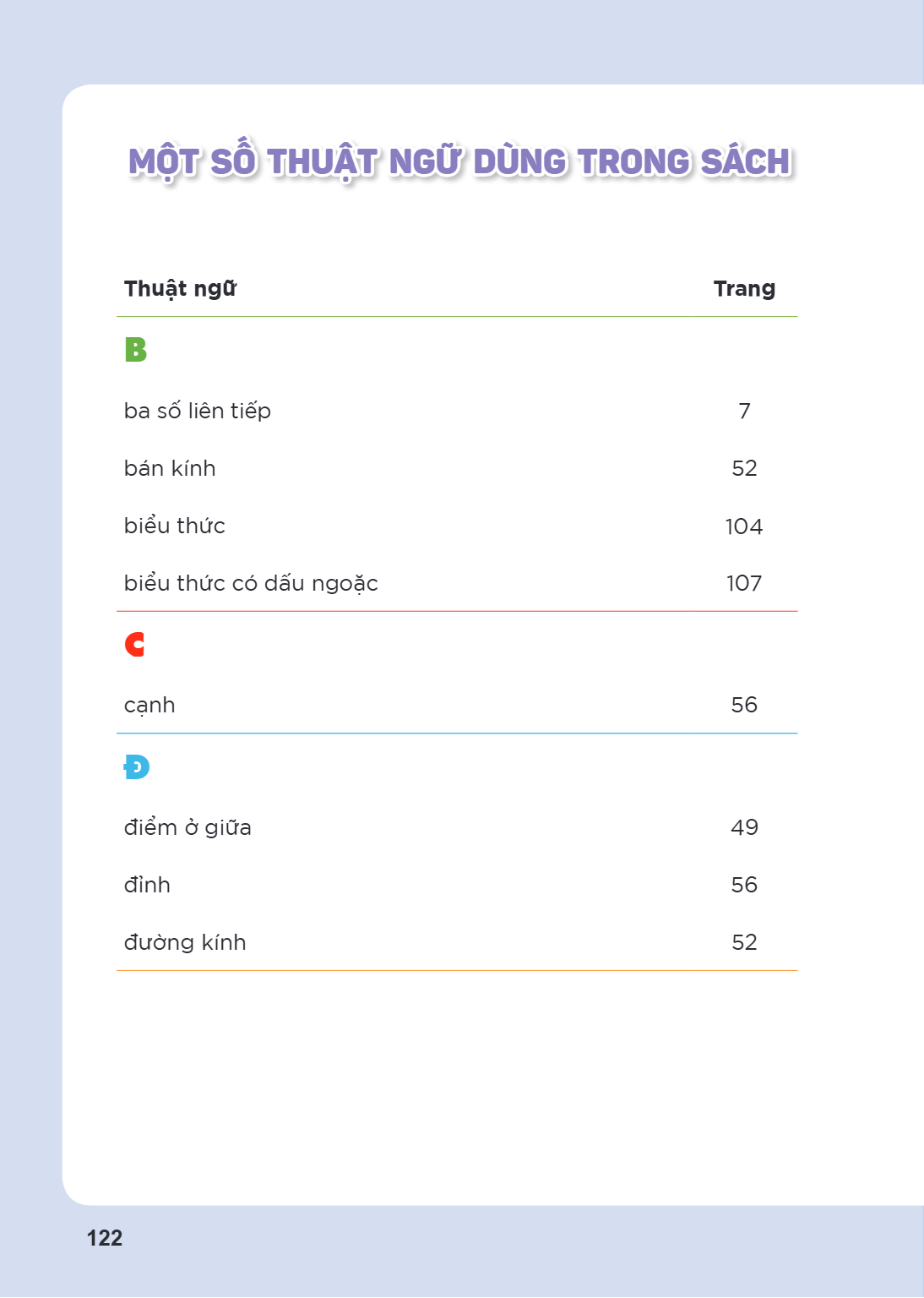Click page number 56 next to cạnh
924x1298 pixels.
744,705
